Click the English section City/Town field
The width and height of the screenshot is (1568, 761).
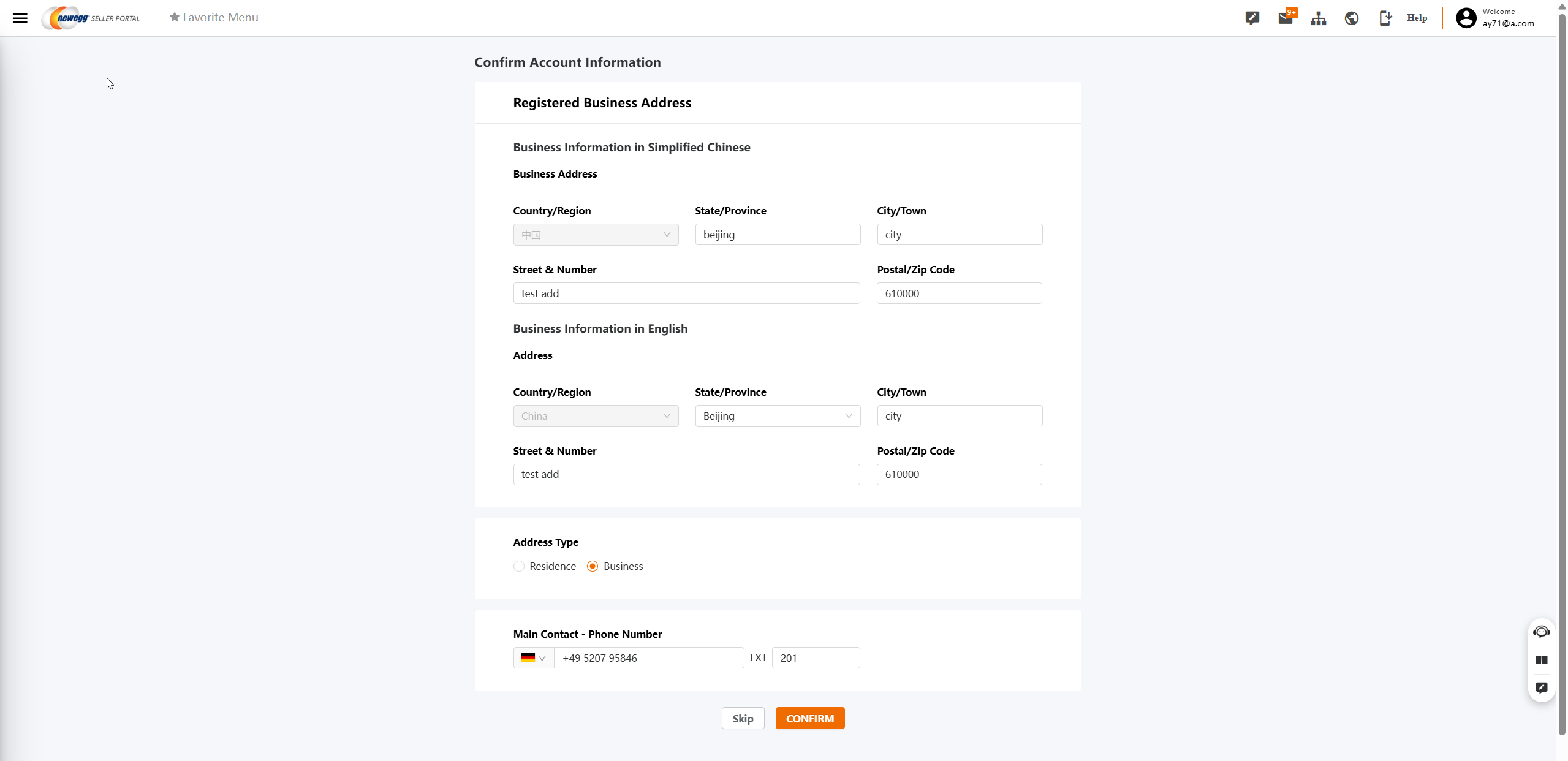pos(960,416)
